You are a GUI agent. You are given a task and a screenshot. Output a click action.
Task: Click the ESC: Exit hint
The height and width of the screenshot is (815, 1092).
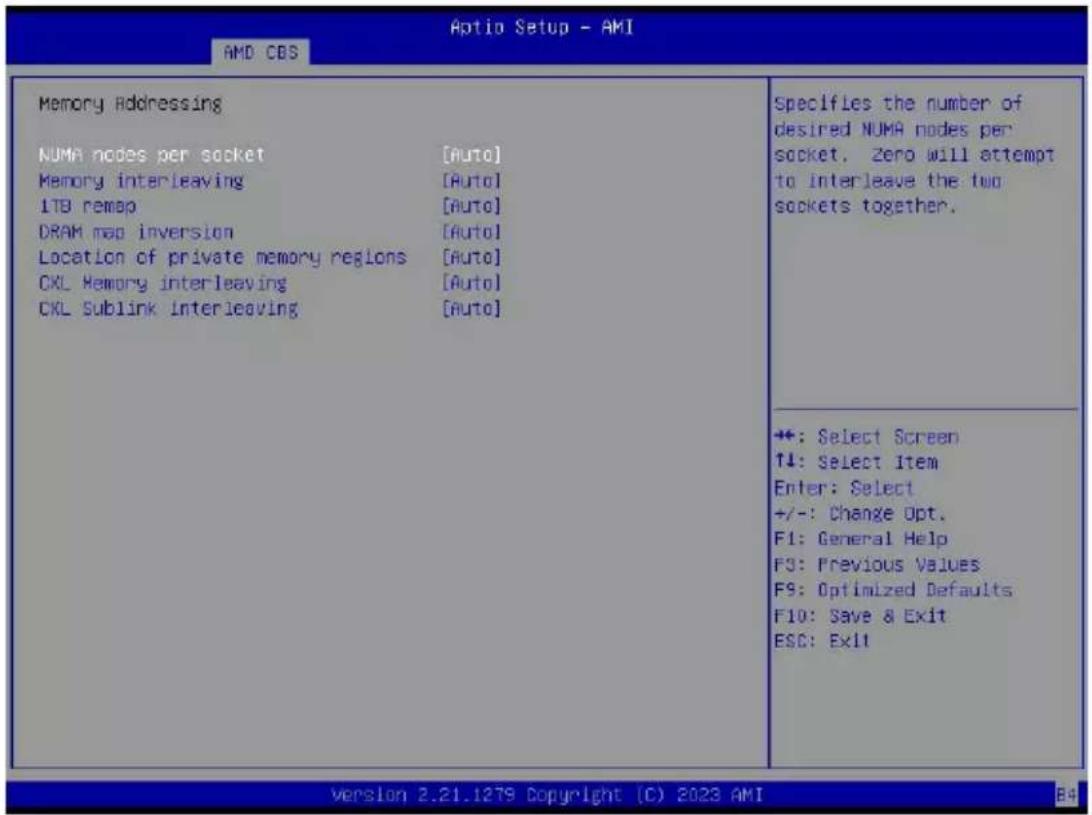822,641
